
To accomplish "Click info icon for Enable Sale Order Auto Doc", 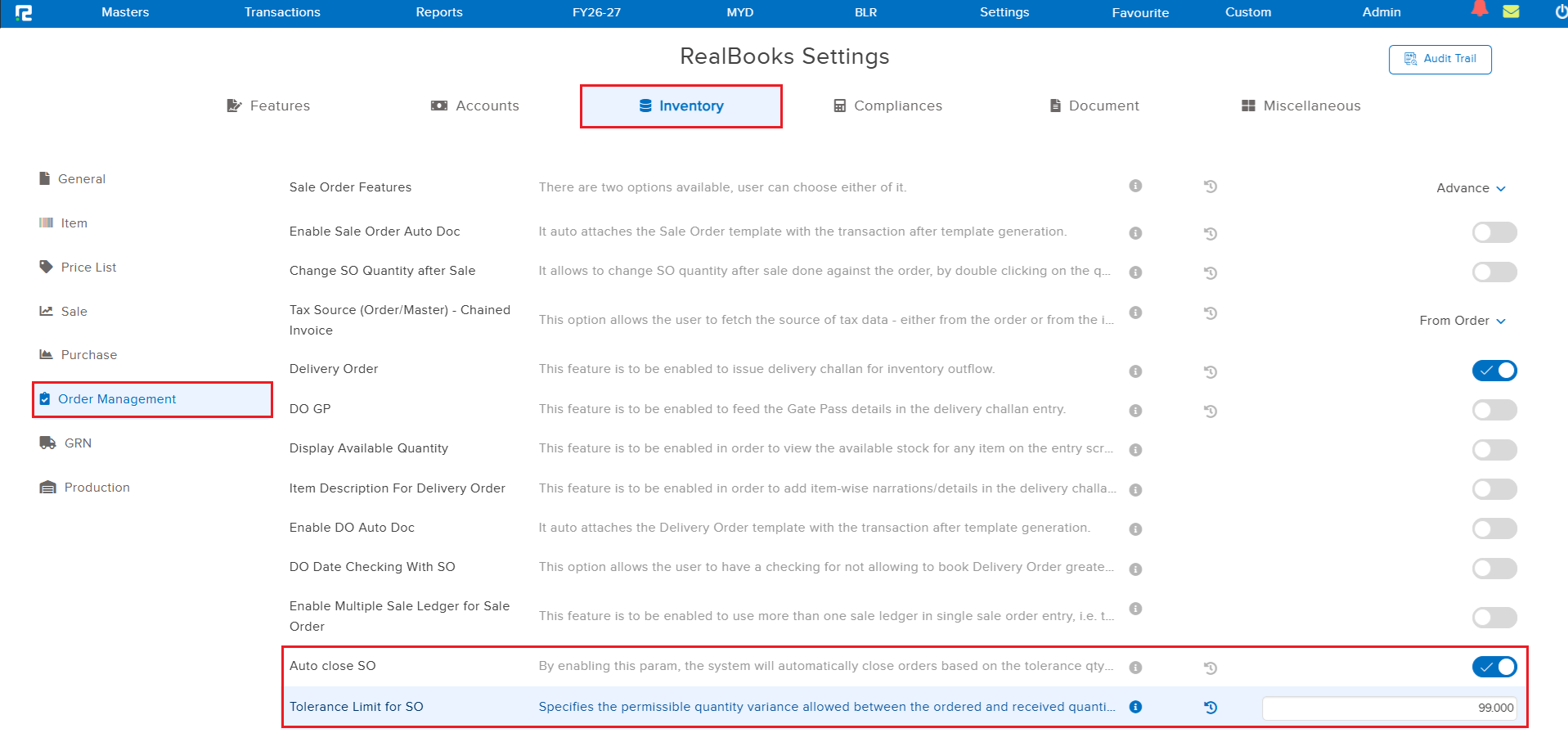I will (1135, 233).
